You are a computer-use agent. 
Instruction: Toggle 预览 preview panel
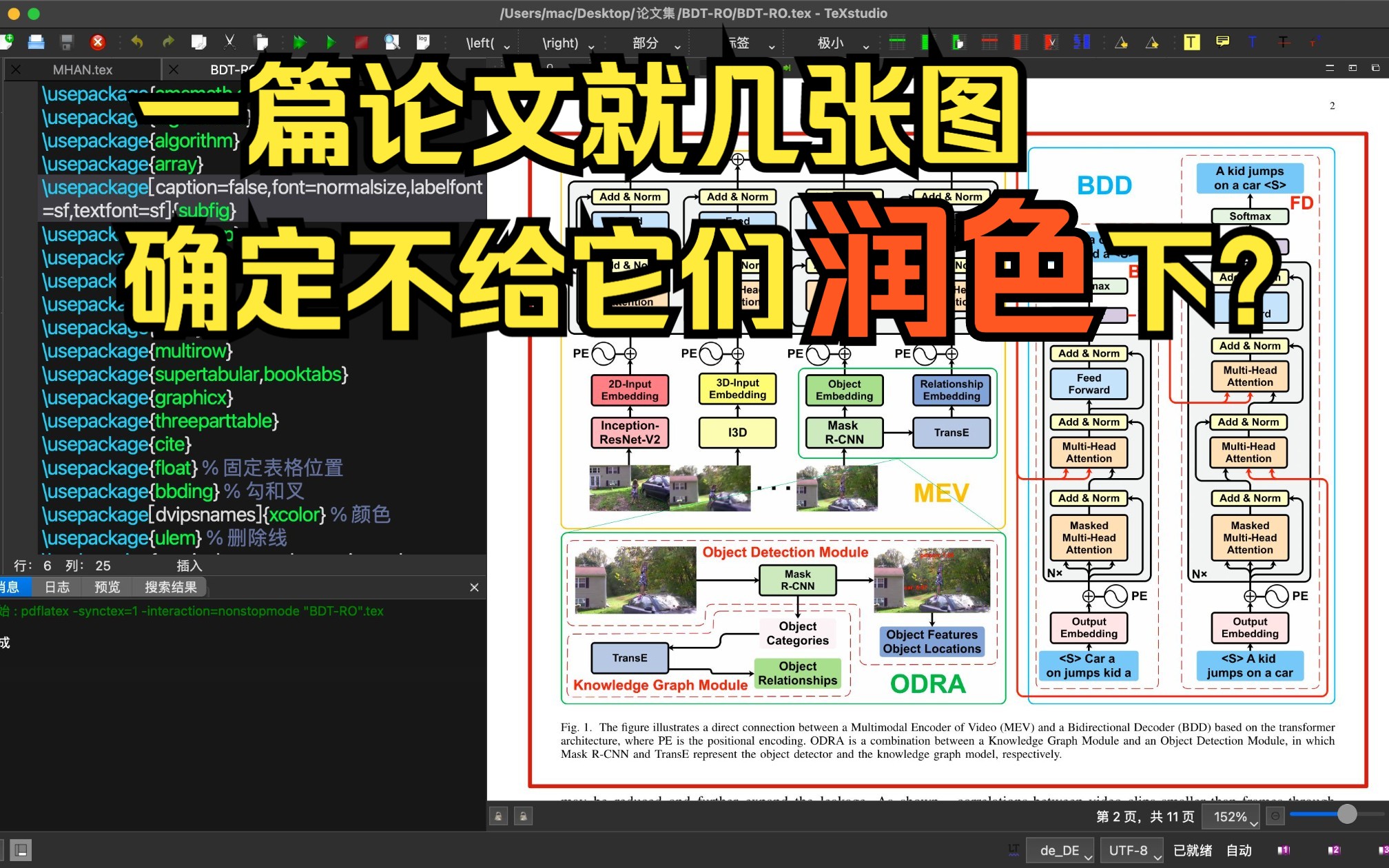click(x=101, y=586)
